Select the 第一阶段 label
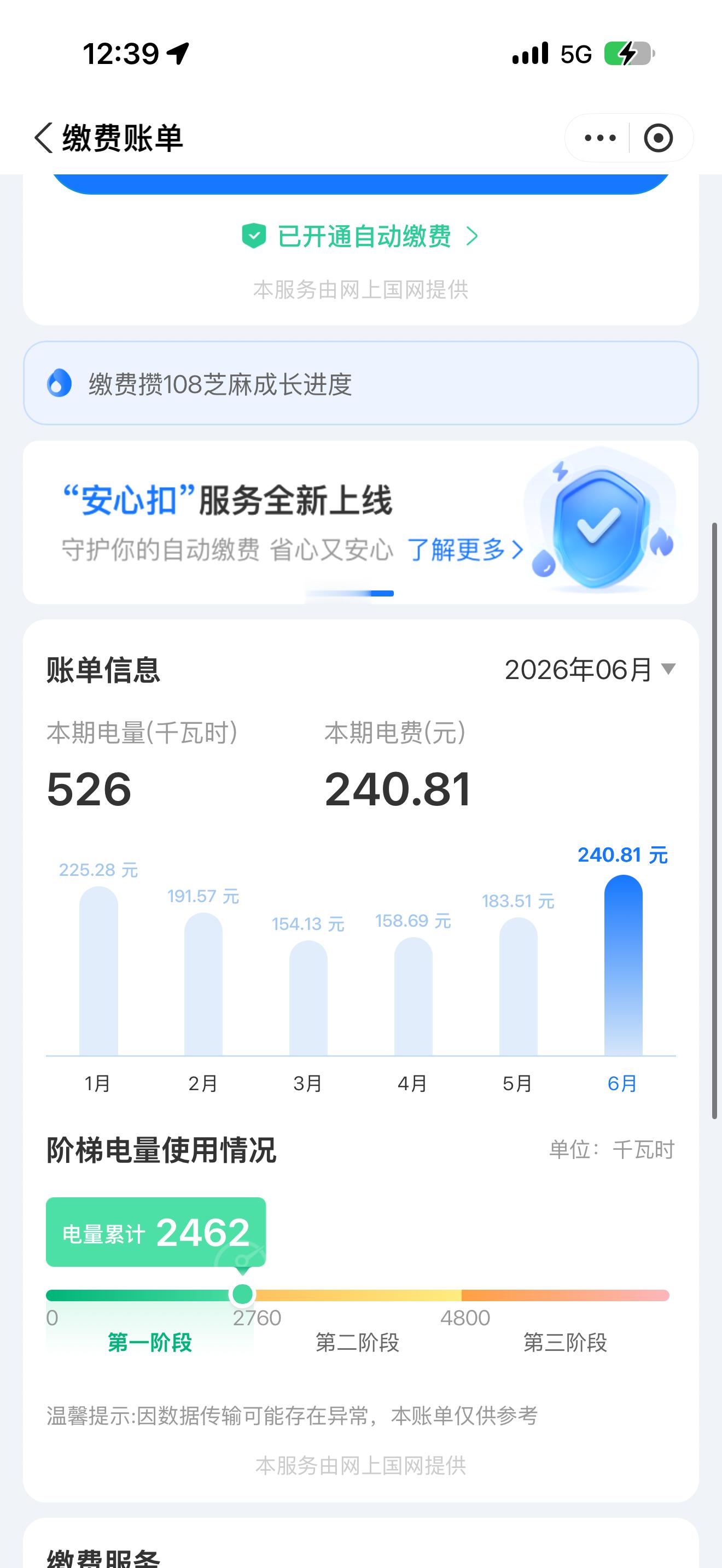Viewport: 722px width, 1568px height. [x=150, y=1342]
